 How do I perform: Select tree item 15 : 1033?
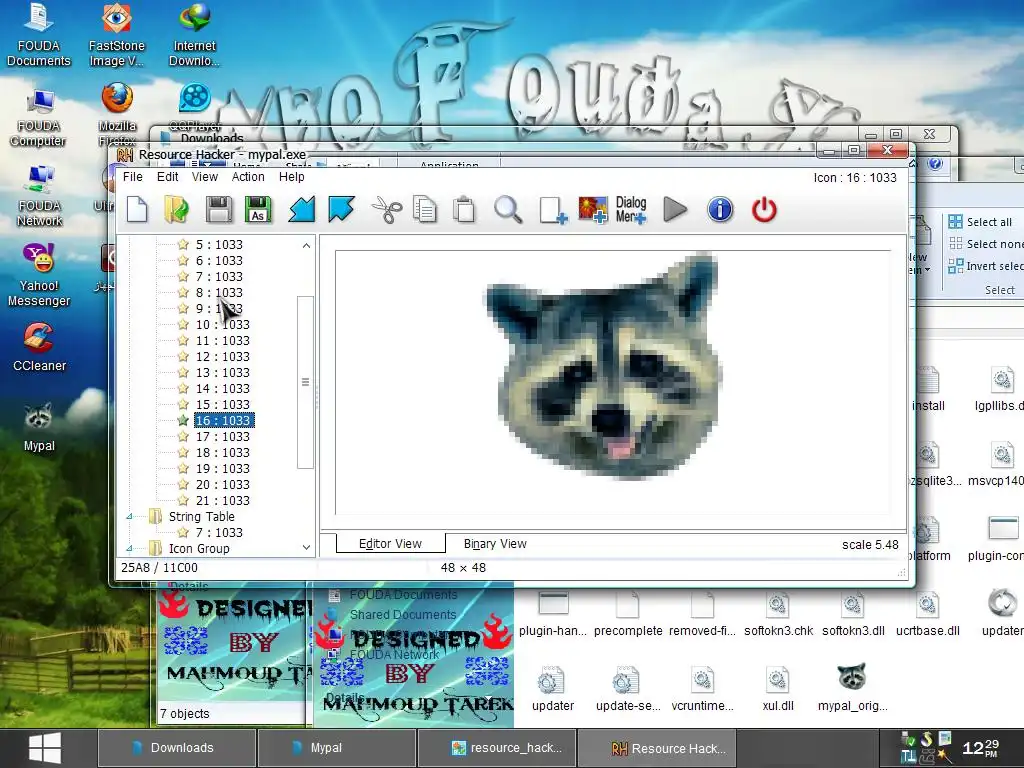[x=222, y=404]
